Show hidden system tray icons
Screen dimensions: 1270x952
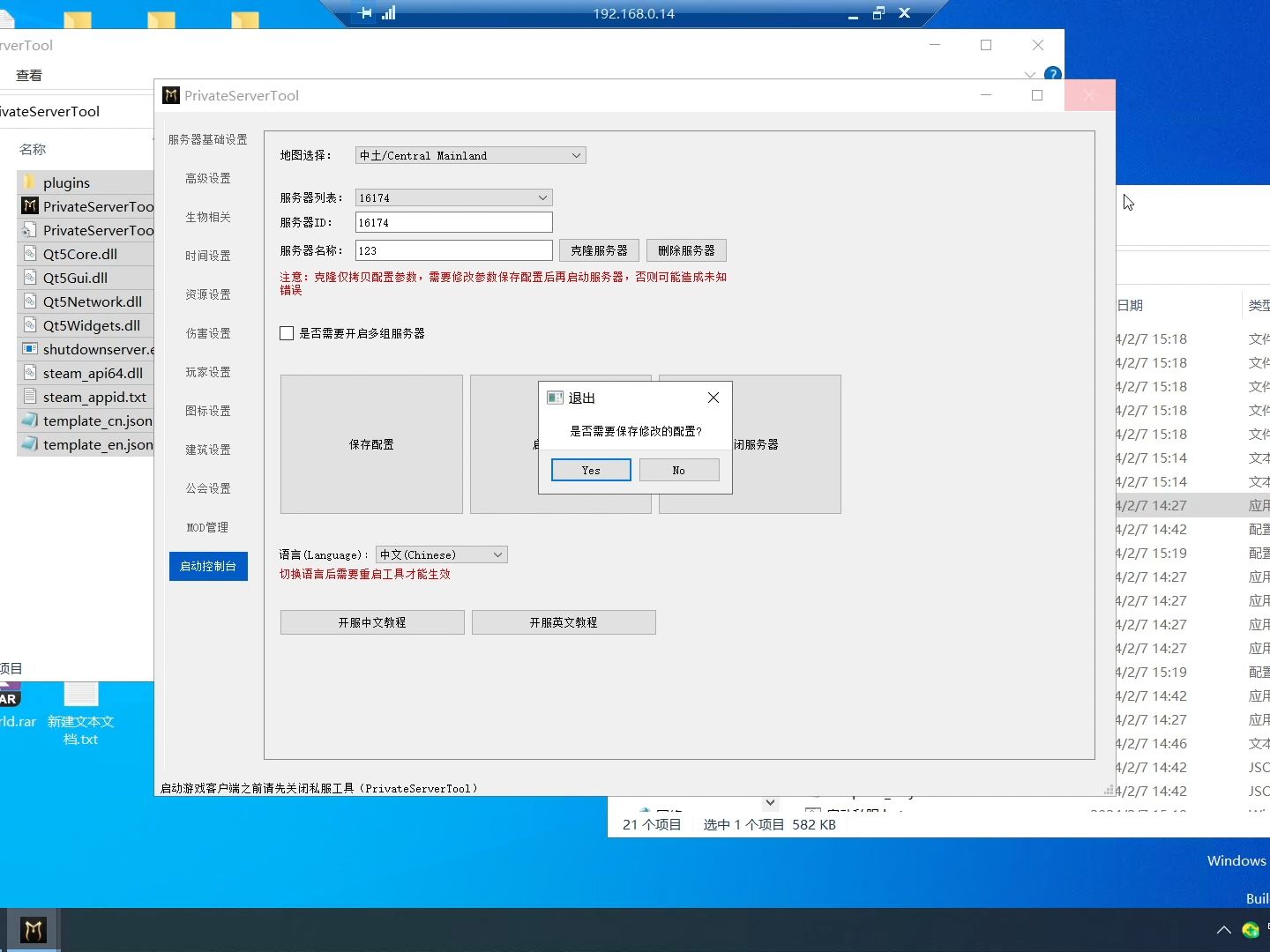pos(1224,930)
